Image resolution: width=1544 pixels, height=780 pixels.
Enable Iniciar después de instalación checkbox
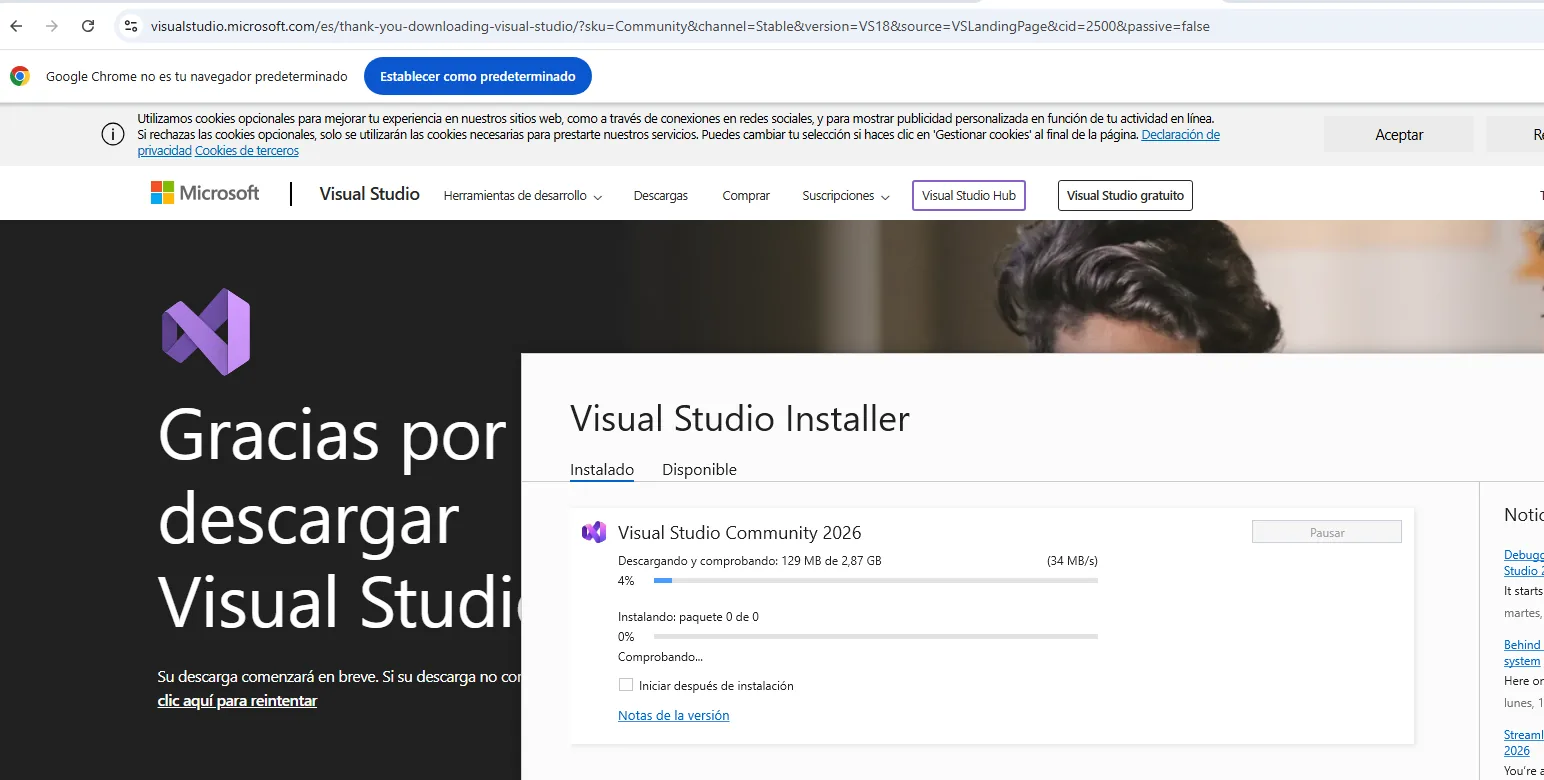click(626, 685)
